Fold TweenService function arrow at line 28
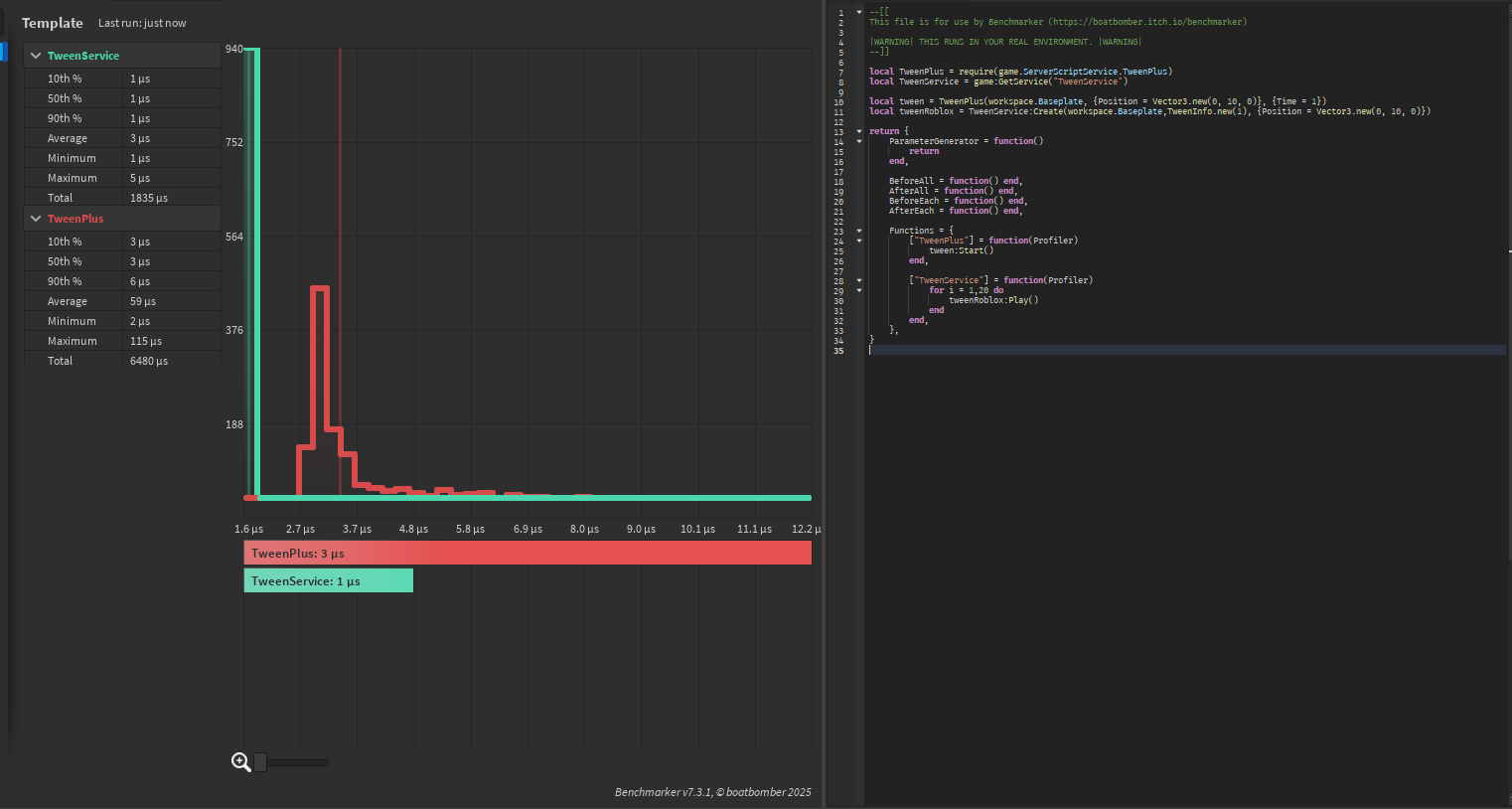Screen dimensions: 1512x809 click(x=859, y=280)
